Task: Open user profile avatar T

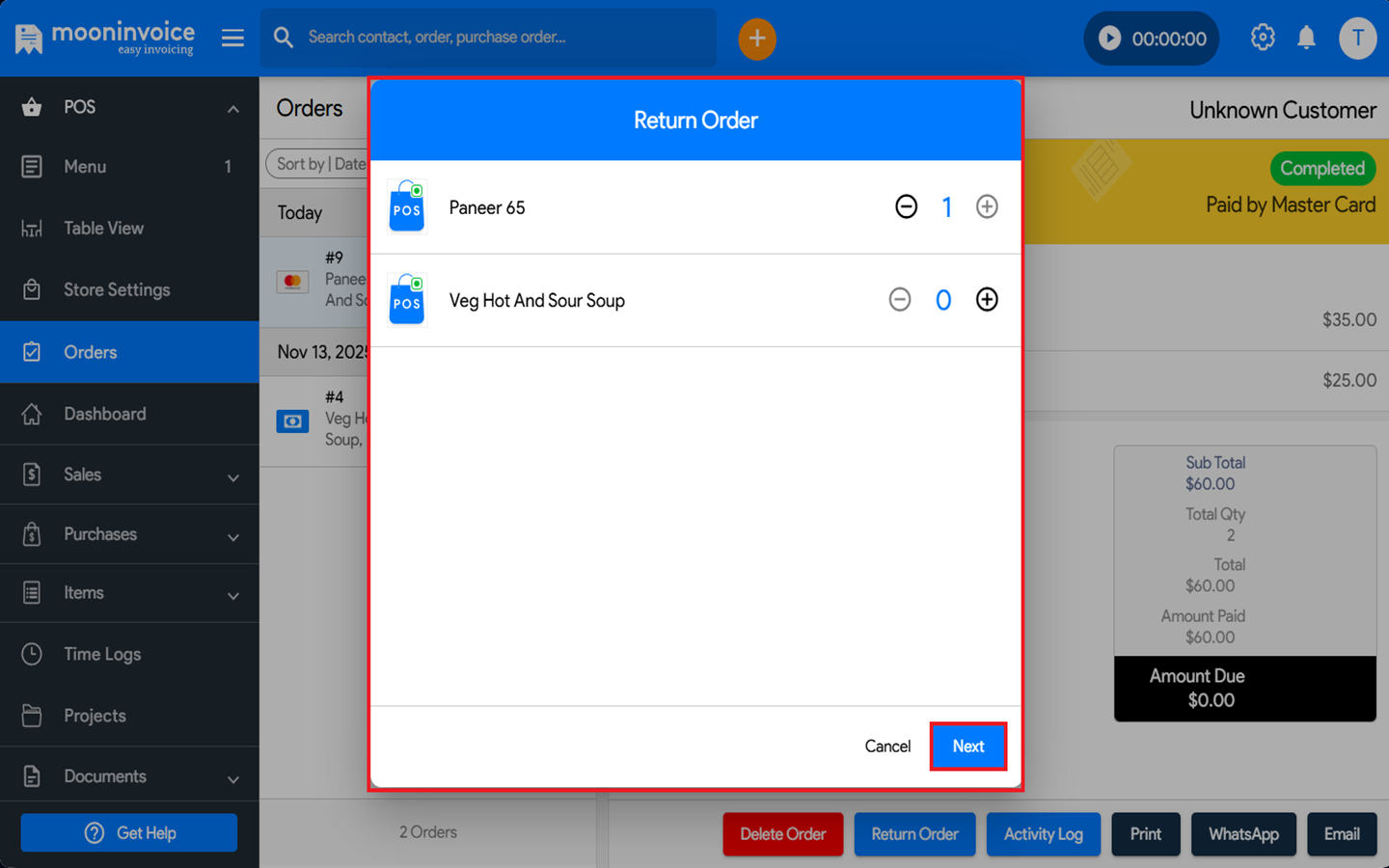Action: (1357, 39)
